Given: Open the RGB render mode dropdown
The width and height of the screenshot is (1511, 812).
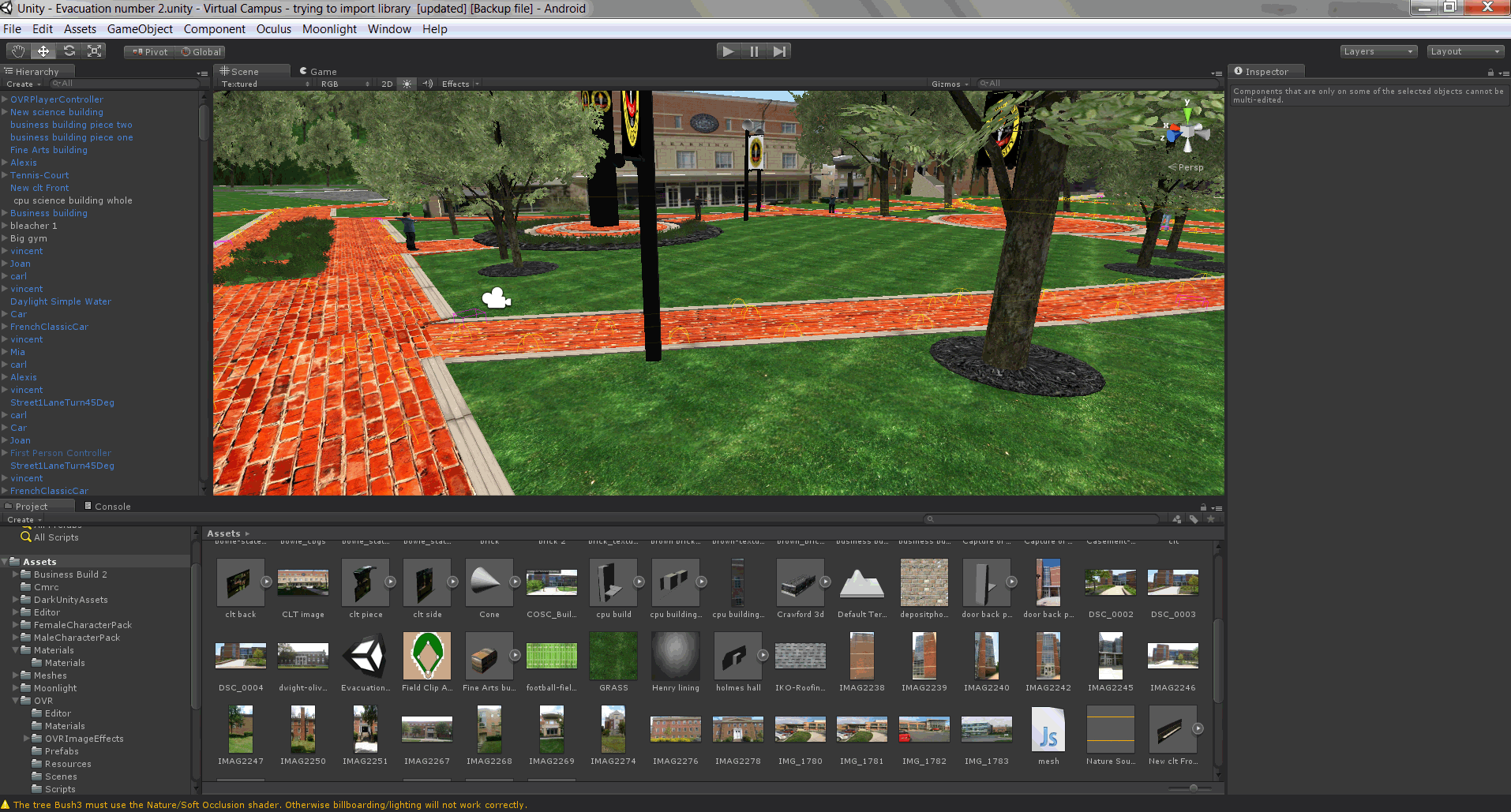Looking at the screenshot, I should 345,84.
